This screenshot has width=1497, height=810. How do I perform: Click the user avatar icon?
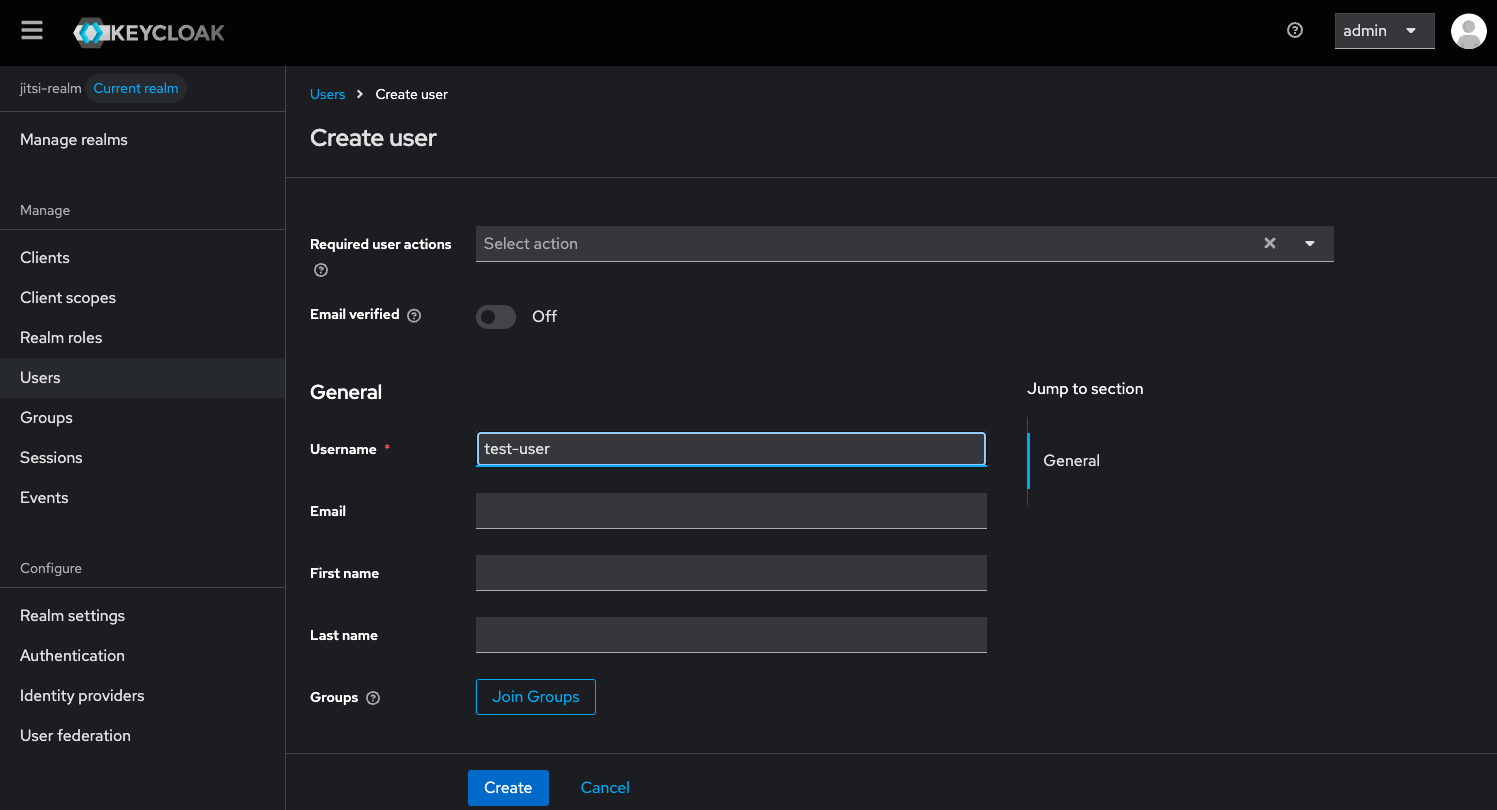click(x=1468, y=31)
